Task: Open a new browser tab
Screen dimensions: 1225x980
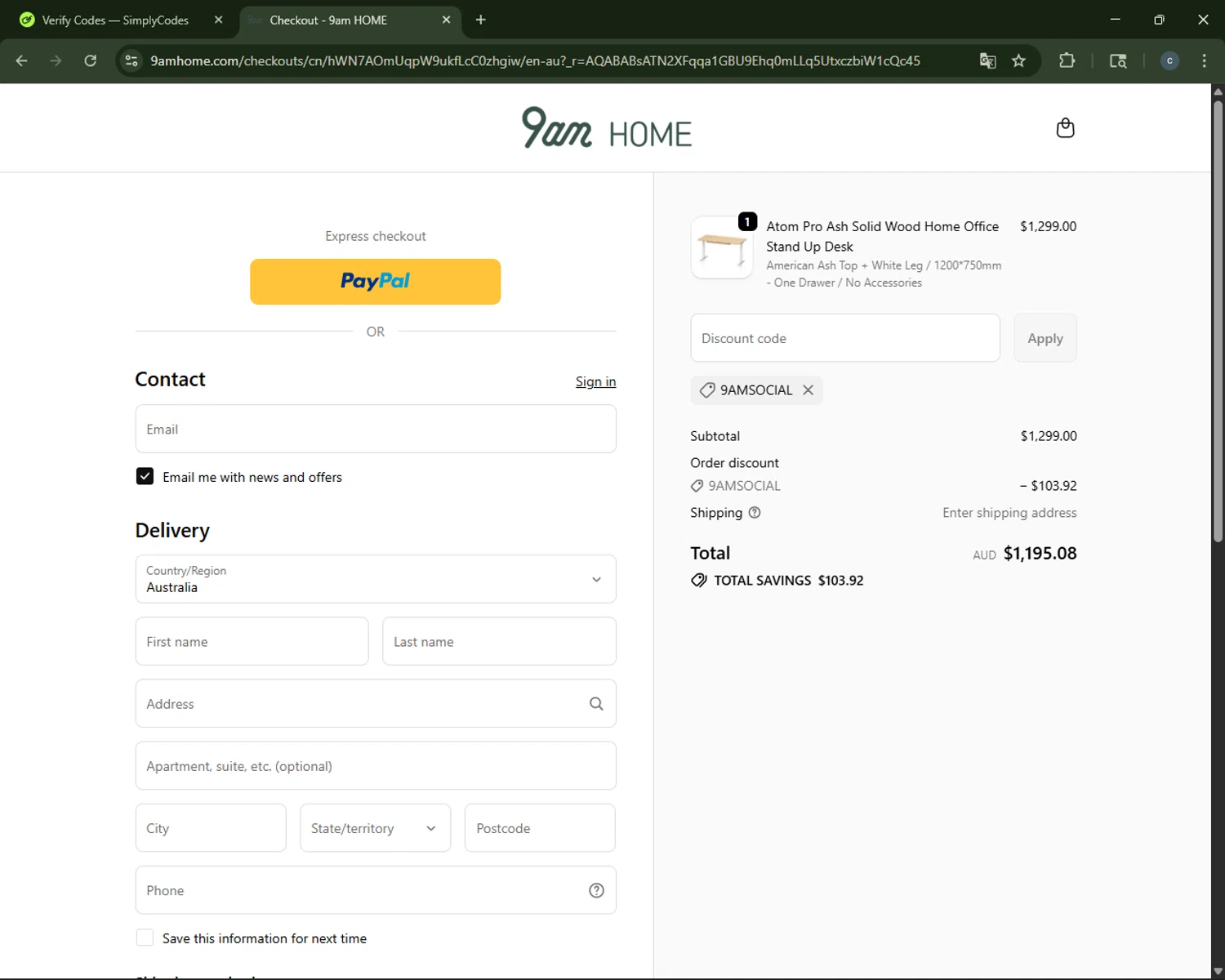Action: click(481, 20)
